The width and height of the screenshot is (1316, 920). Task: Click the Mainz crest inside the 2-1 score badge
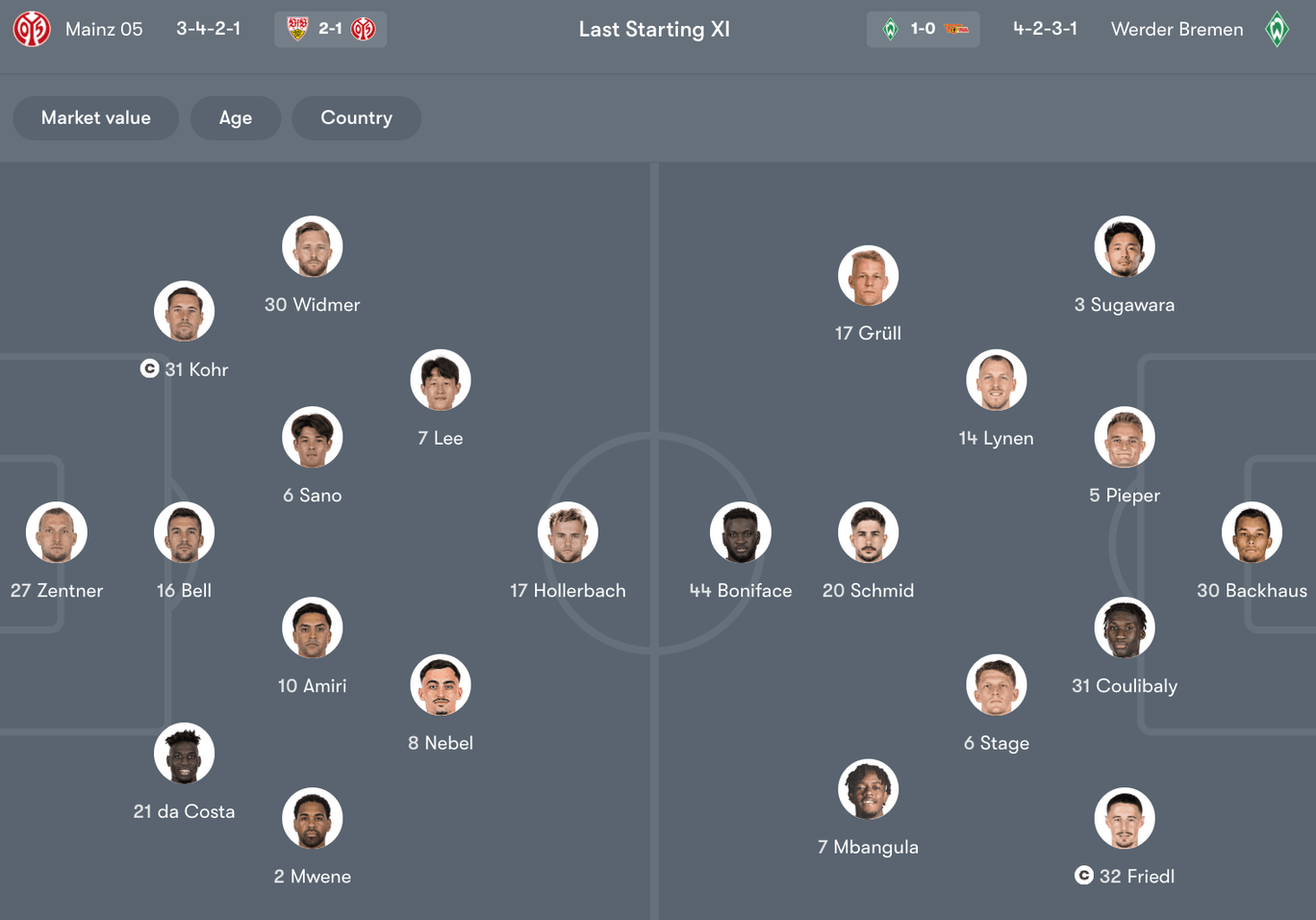(x=361, y=29)
